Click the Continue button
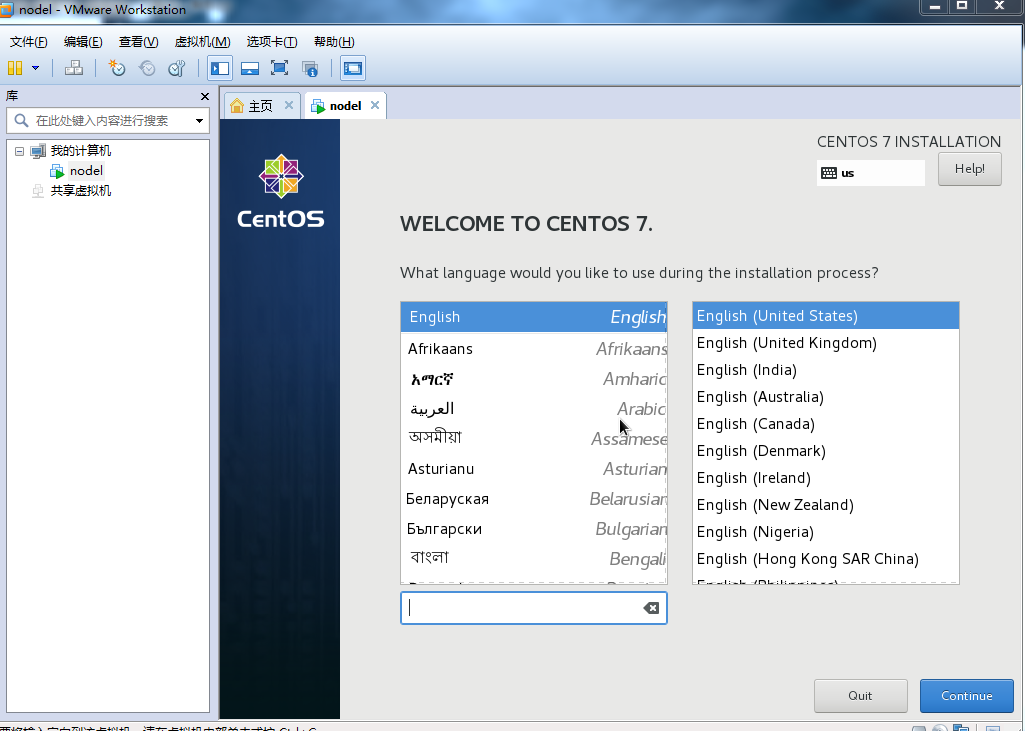 (967, 696)
